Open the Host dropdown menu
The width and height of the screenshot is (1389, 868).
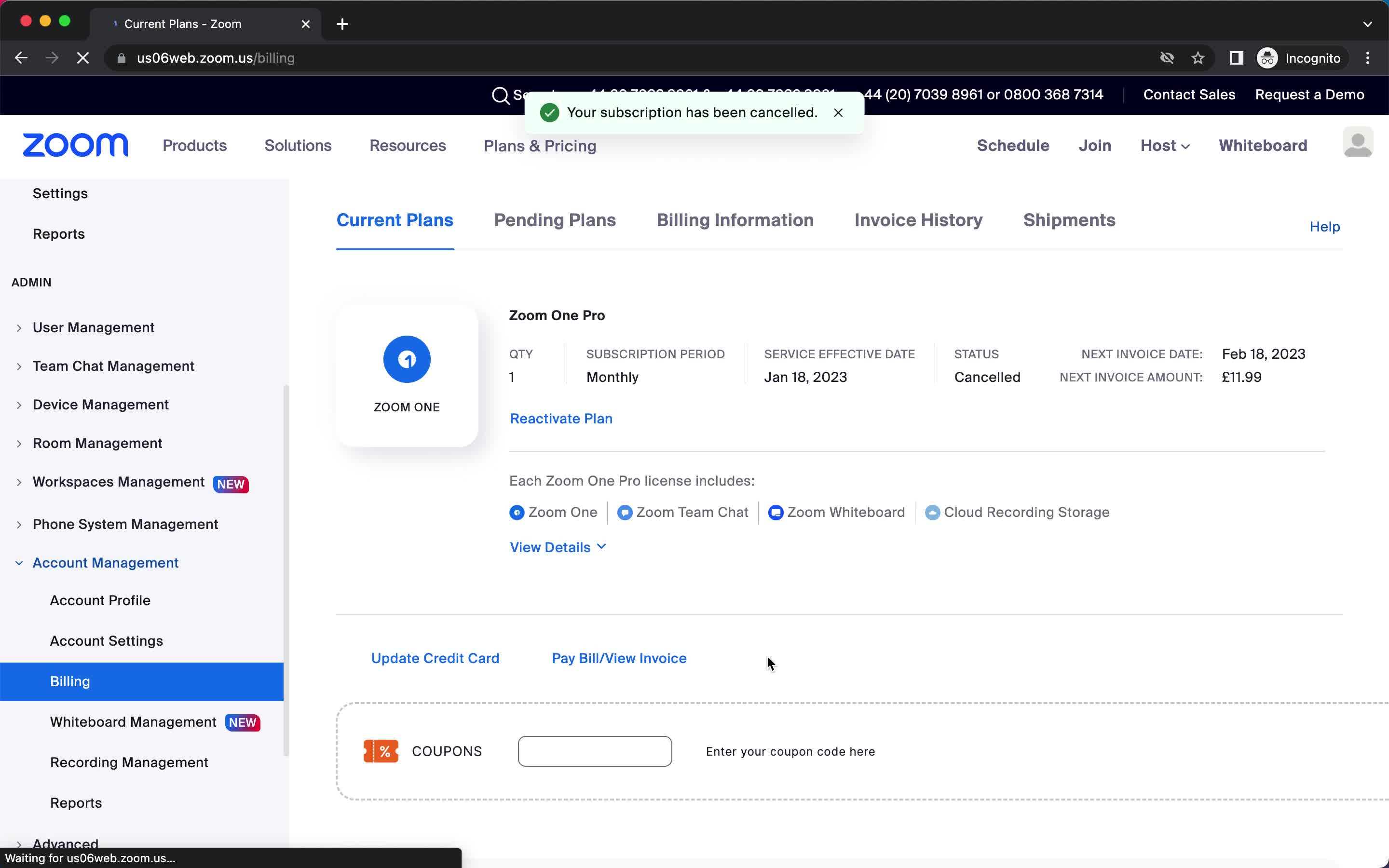pyautogui.click(x=1165, y=145)
